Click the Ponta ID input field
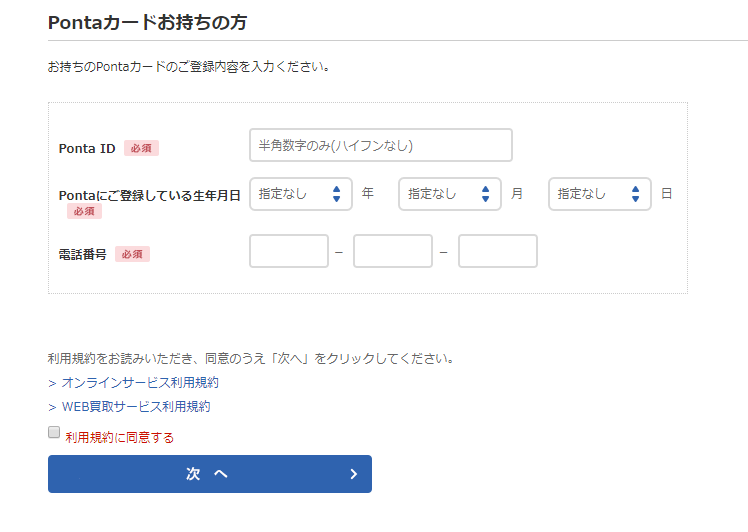The image size is (748, 532). tap(380, 145)
